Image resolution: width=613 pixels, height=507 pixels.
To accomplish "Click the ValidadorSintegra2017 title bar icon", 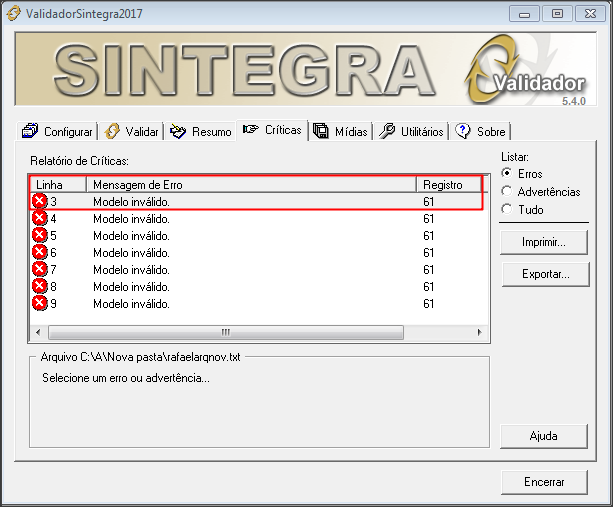I will tap(14, 14).
